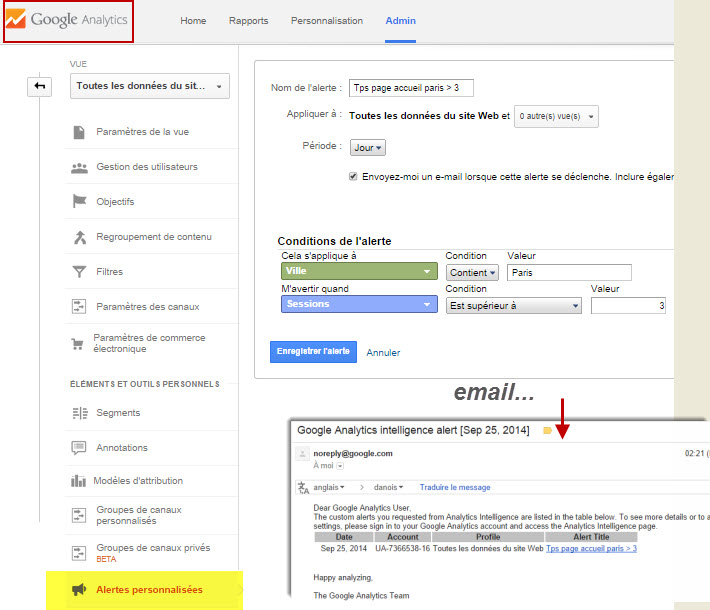
Task: Click the Sessions threshold value field
Action: pos(628,306)
